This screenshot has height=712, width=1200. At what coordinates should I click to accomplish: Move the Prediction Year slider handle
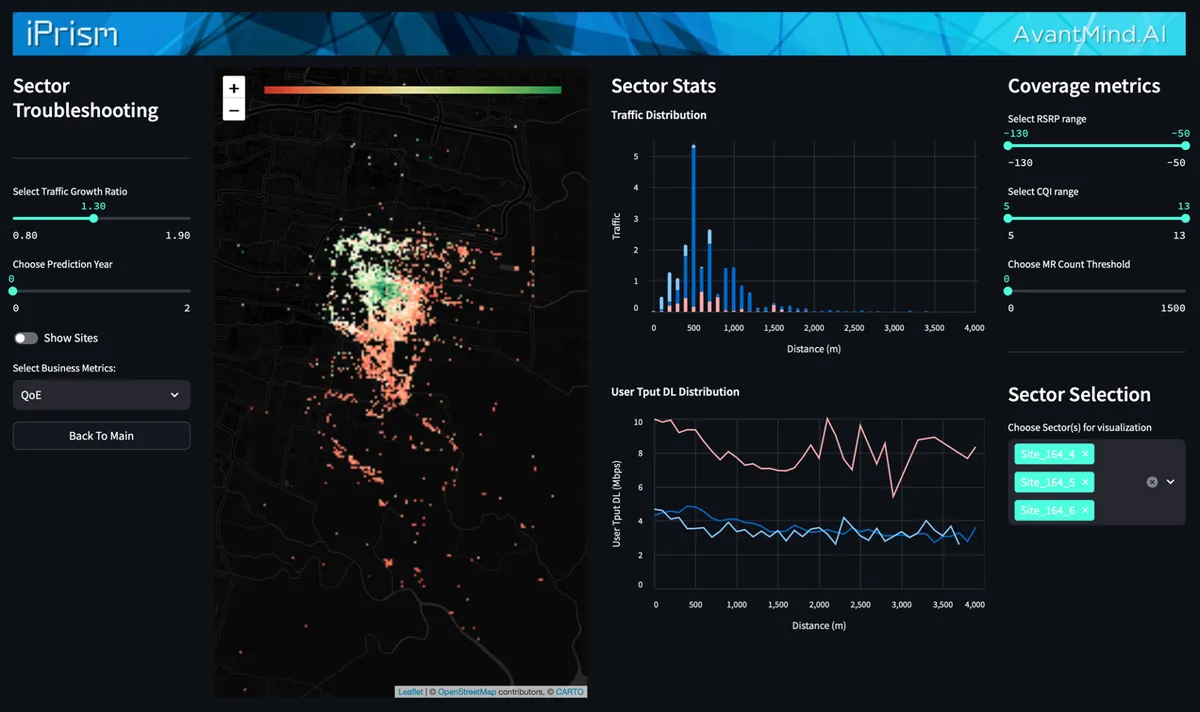tap(14, 290)
